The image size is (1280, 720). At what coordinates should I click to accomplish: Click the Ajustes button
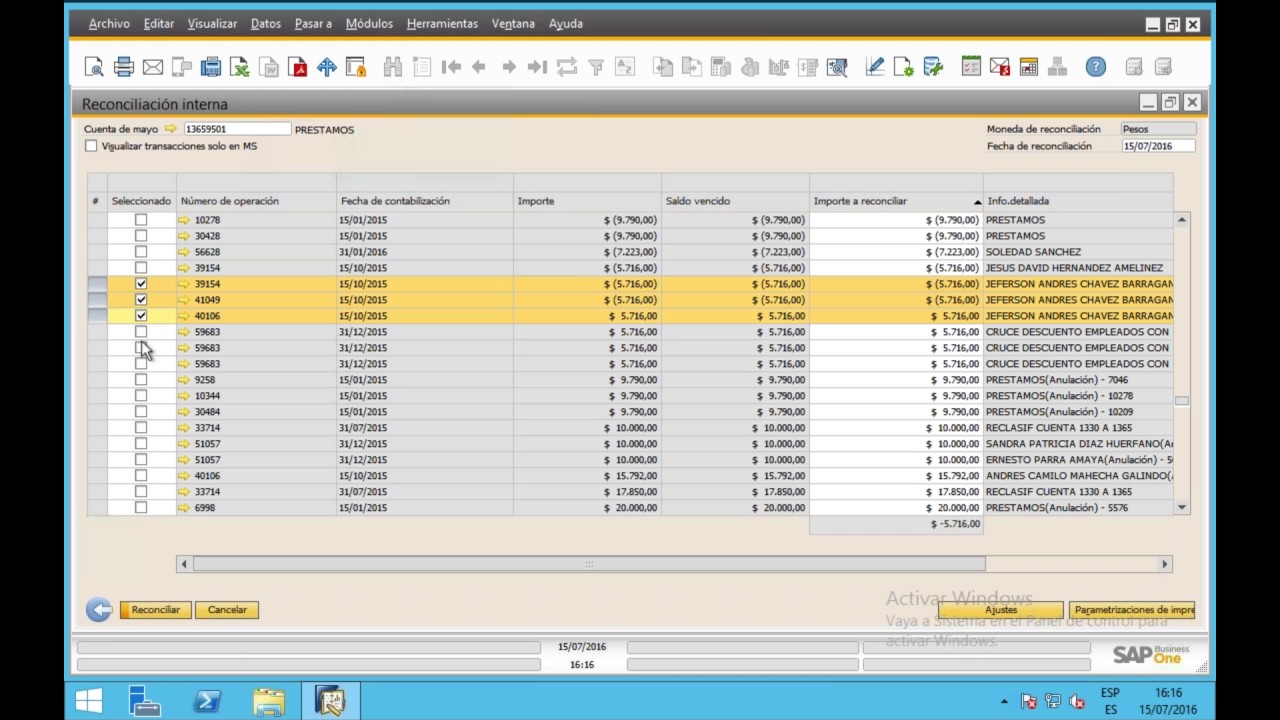point(1000,610)
